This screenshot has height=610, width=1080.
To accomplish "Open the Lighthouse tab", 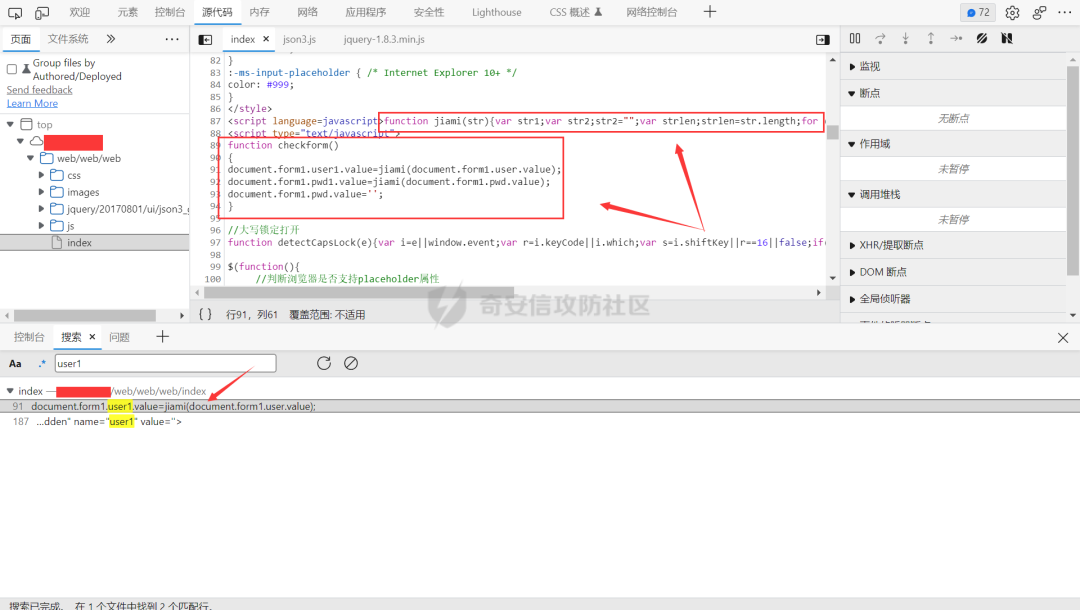I will click(497, 12).
